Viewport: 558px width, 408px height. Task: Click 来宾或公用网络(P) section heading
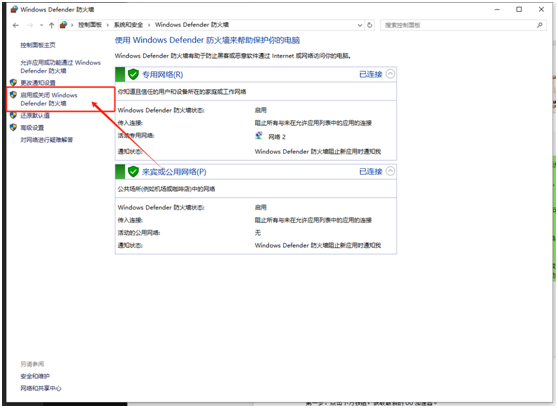tap(174, 172)
